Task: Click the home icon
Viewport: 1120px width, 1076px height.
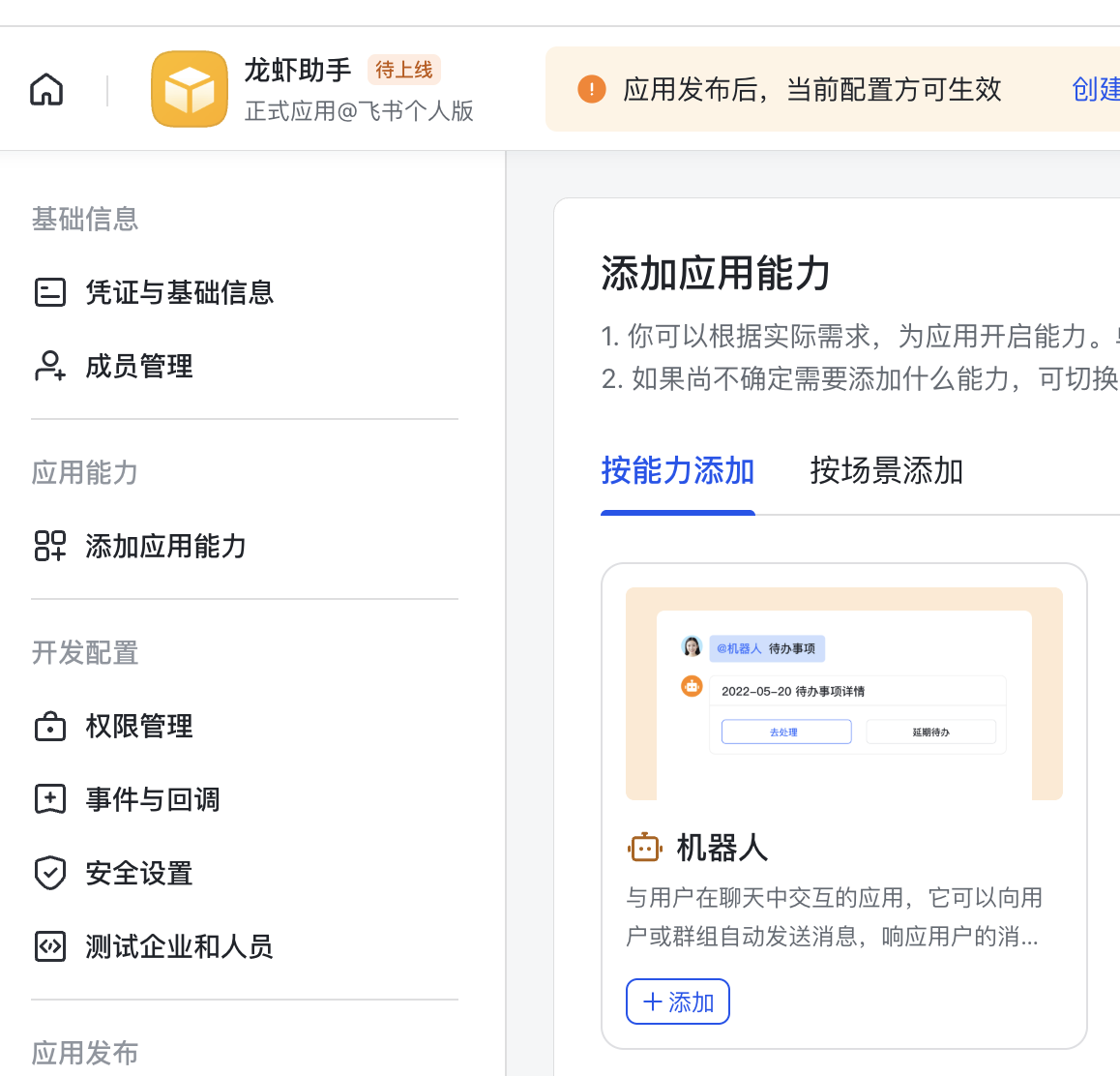Action: click(x=46, y=90)
